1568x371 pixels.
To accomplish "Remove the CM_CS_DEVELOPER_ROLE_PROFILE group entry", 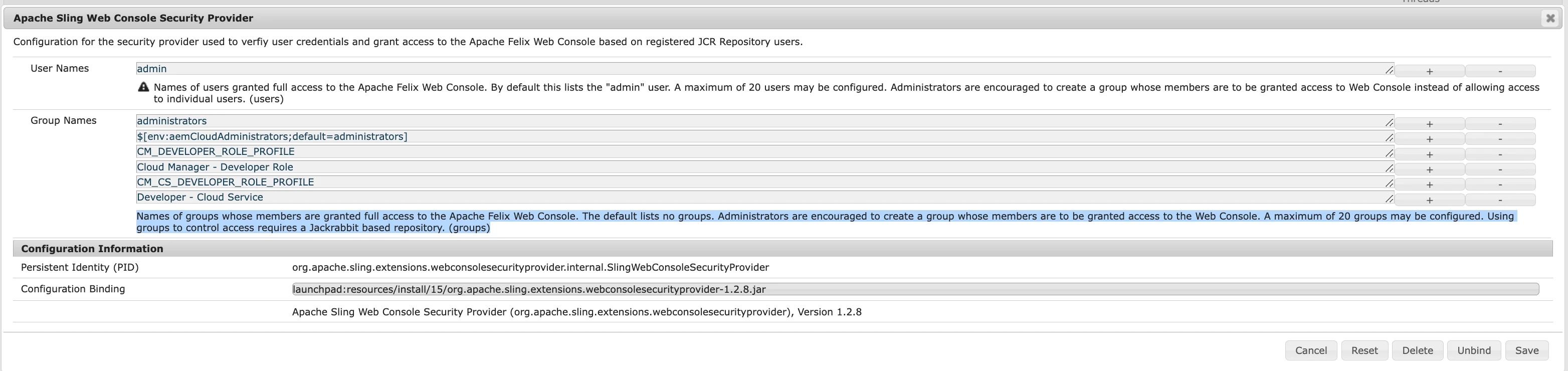I will [1500, 184].
